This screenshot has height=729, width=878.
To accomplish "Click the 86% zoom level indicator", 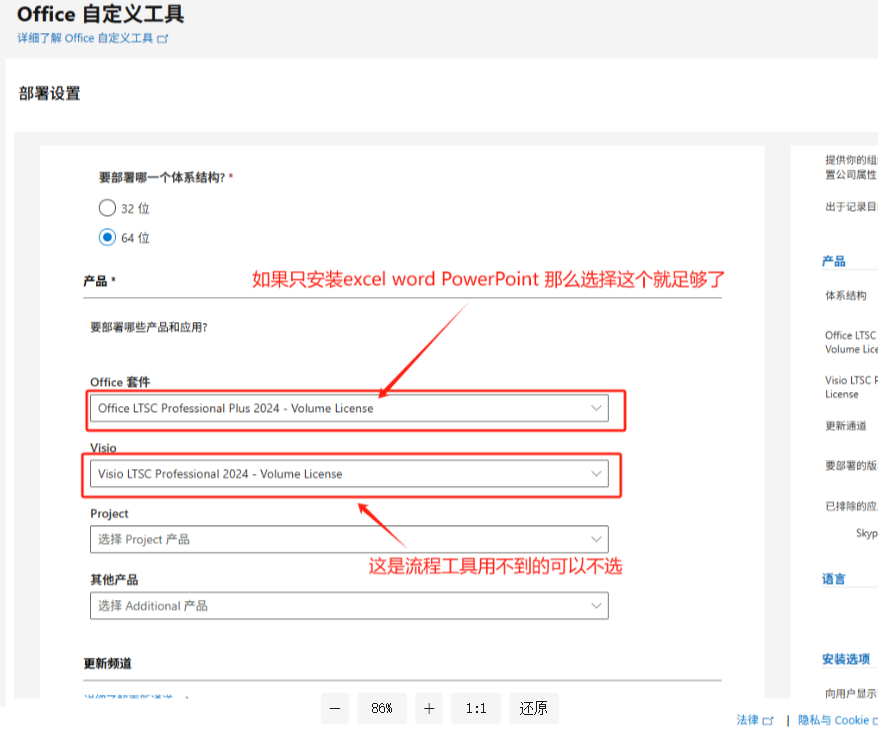I will click(x=381, y=708).
